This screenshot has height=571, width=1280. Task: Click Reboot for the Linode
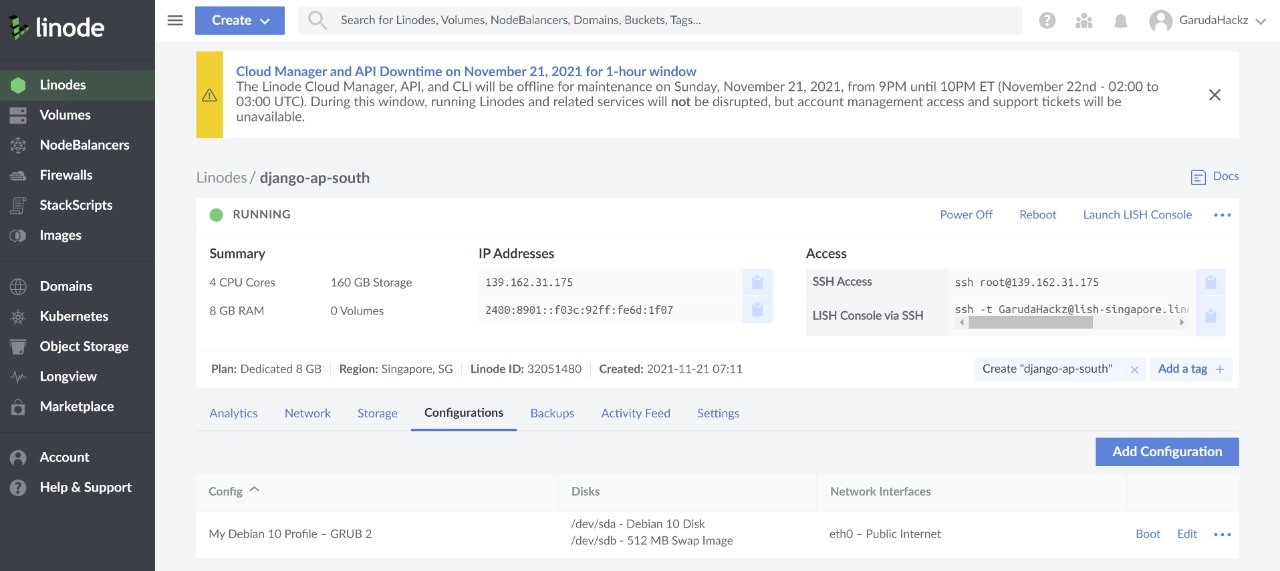point(1038,215)
